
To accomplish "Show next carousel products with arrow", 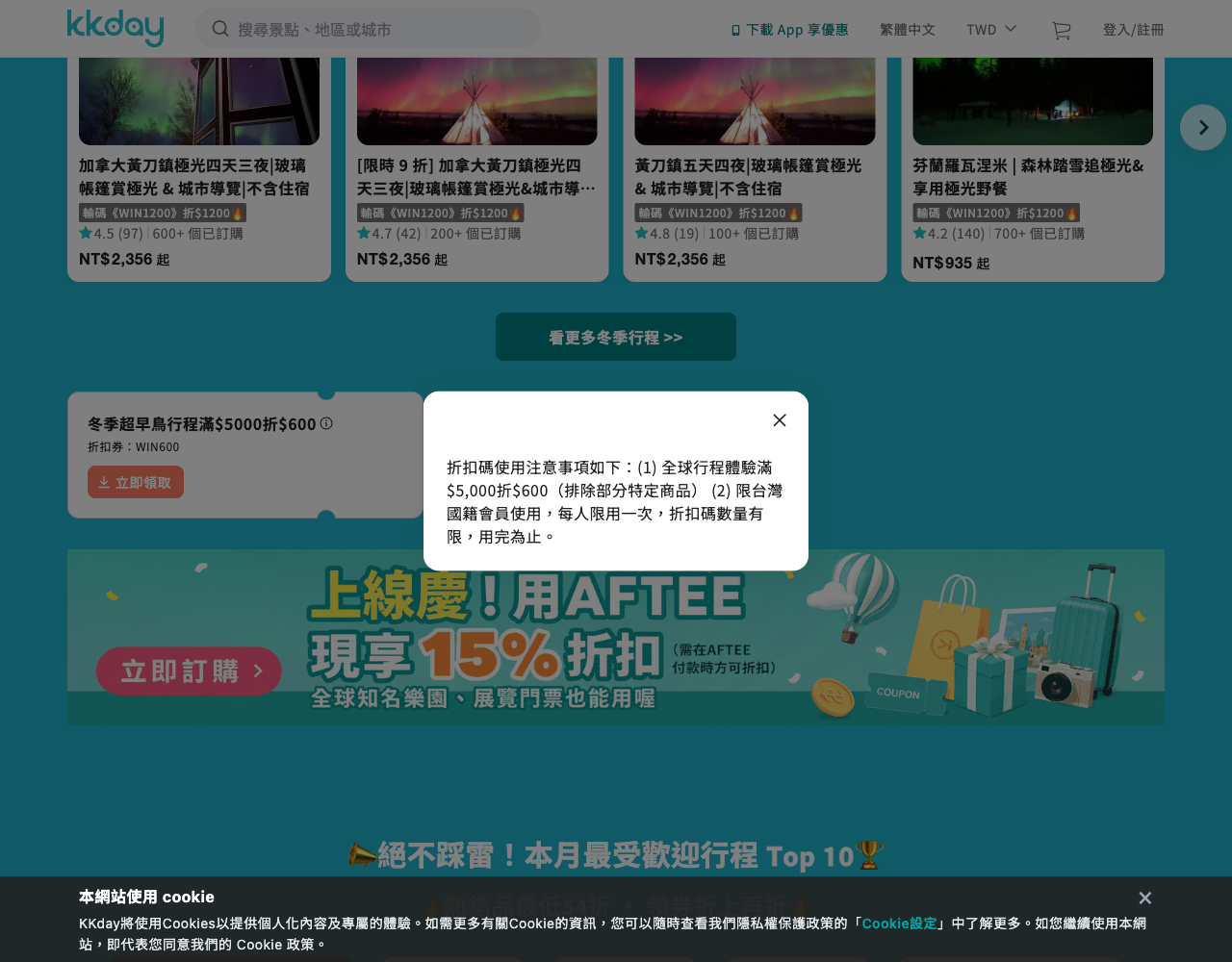I will [x=1203, y=127].
